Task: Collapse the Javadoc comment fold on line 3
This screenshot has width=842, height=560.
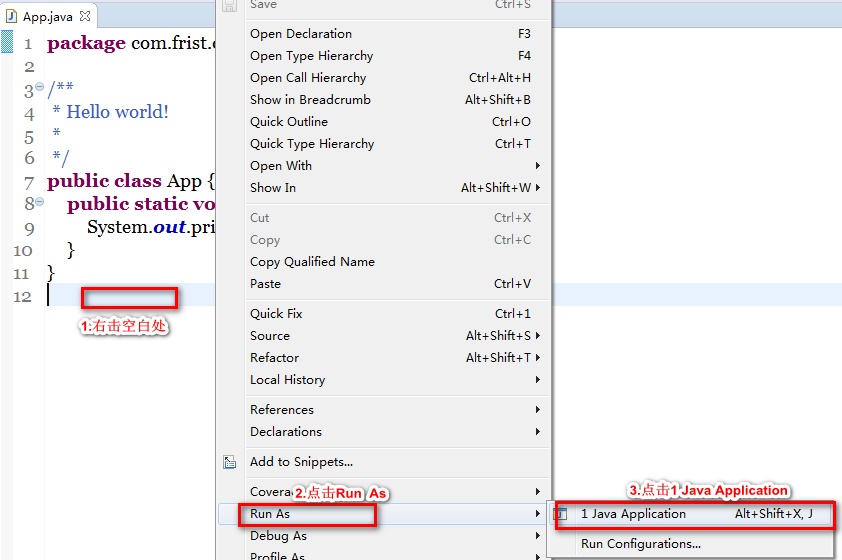Action: [39, 87]
